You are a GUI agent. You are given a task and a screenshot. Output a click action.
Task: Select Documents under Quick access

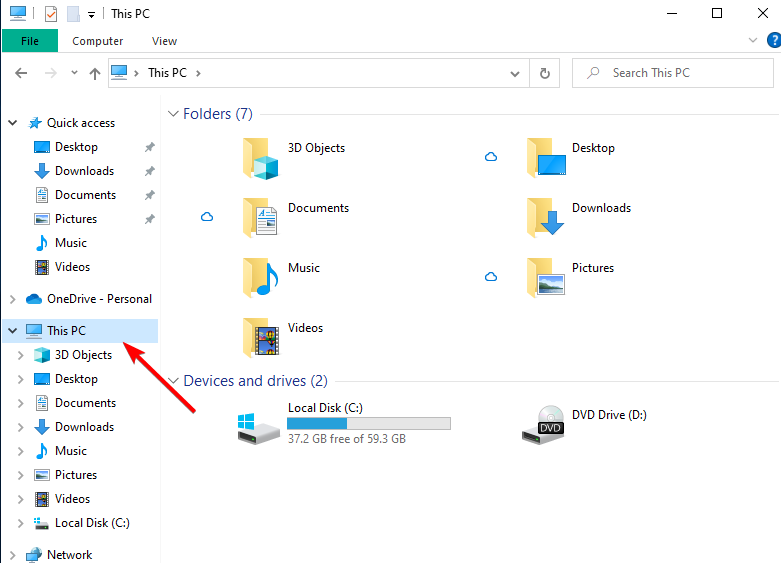pos(85,195)
